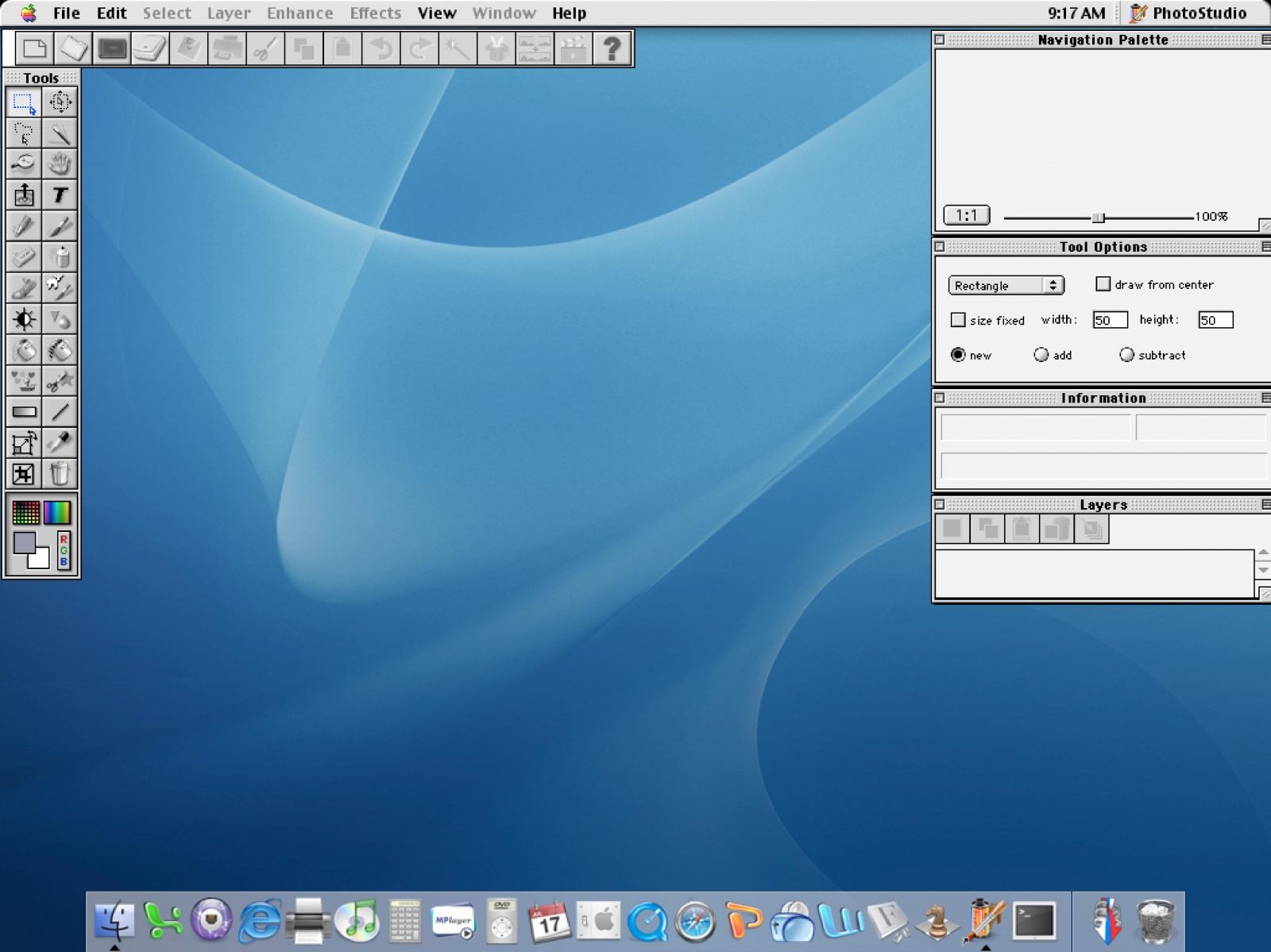Image resolution: width=1271 pixels, height=952 pixels.
Task: Choose the brightness sun tool
Action: click(x=24, y=319)
